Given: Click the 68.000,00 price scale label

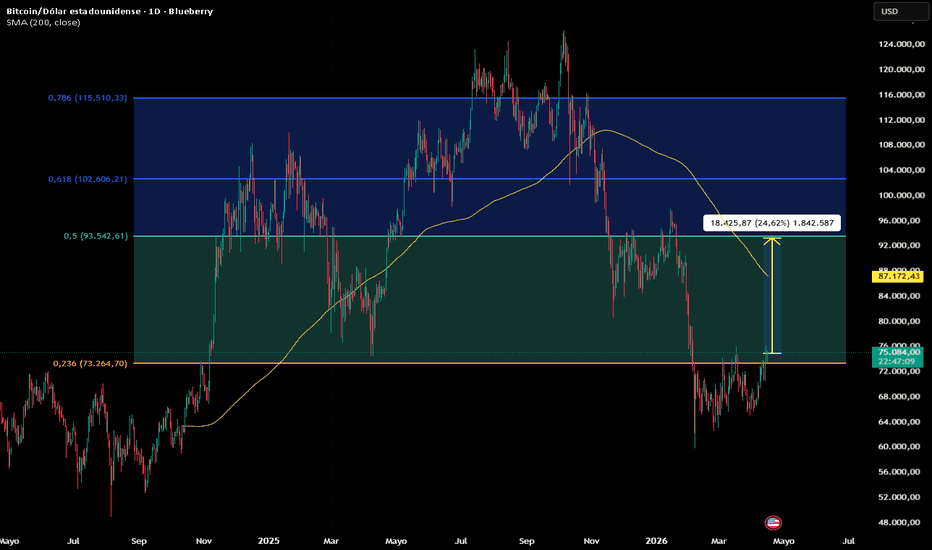Looking at the screenshot, I should tap(901, 397).
